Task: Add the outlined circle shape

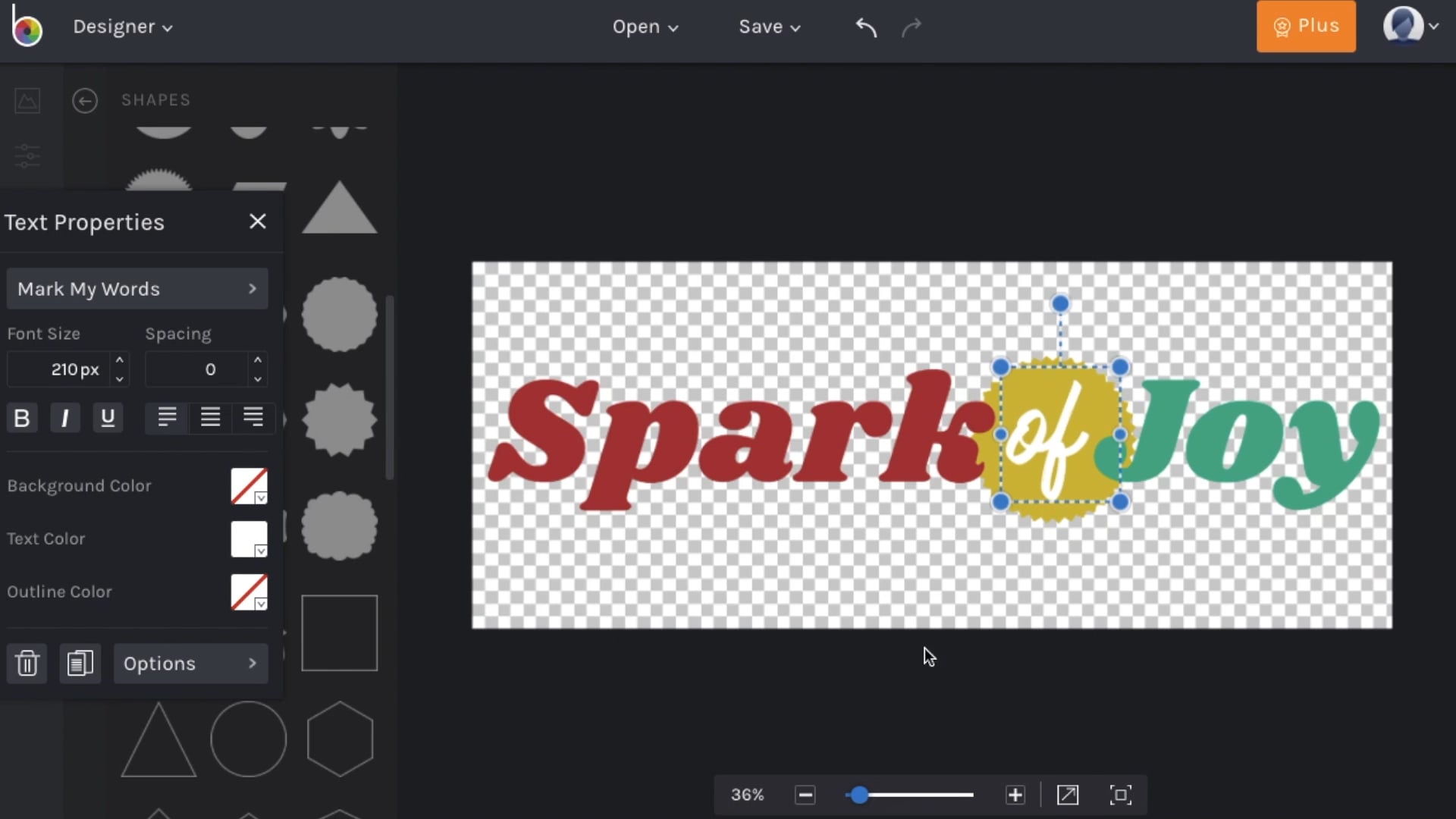Action: [x=249, y=739]
